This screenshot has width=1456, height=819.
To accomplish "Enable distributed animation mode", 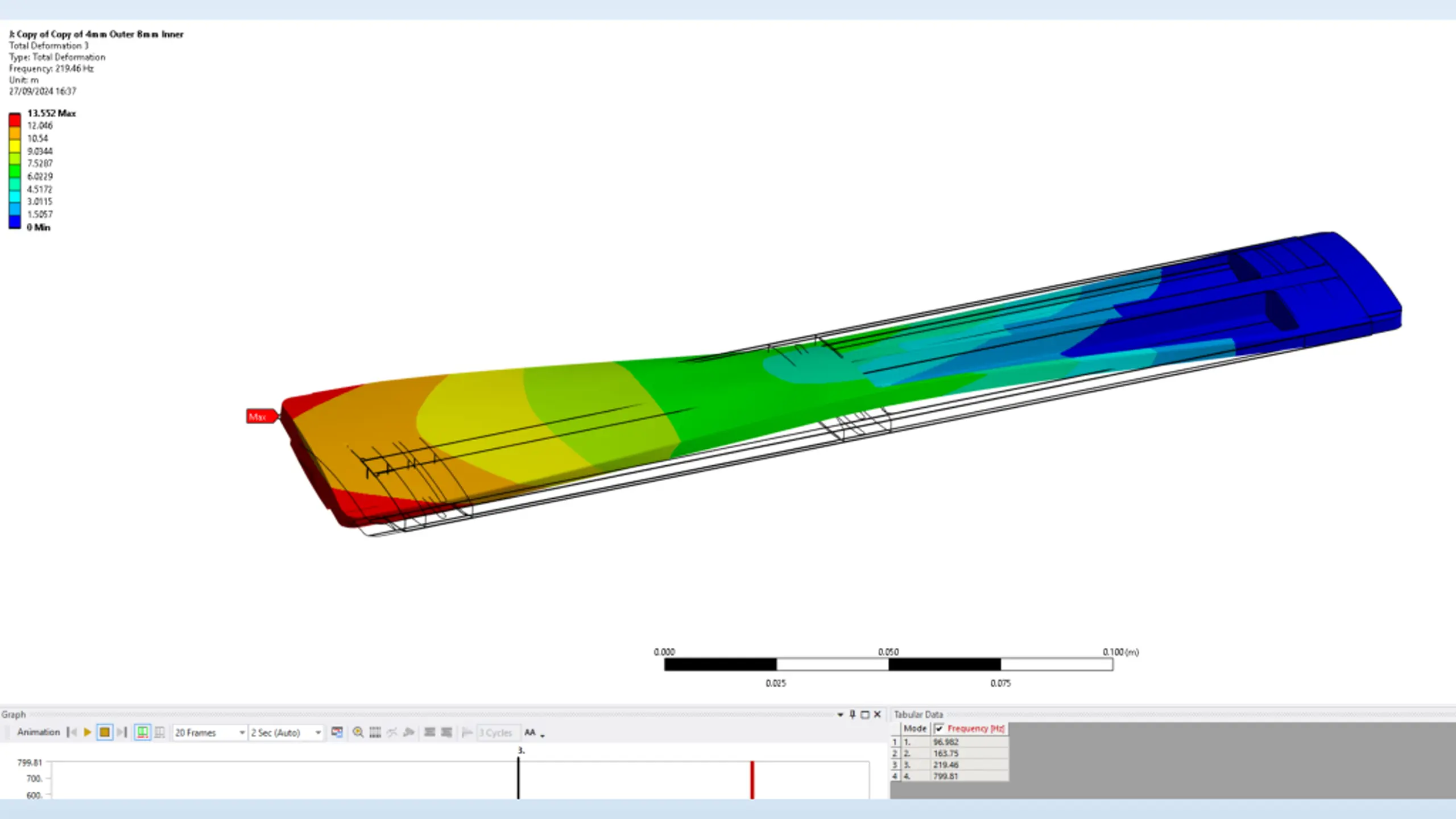I will (142, 732).
